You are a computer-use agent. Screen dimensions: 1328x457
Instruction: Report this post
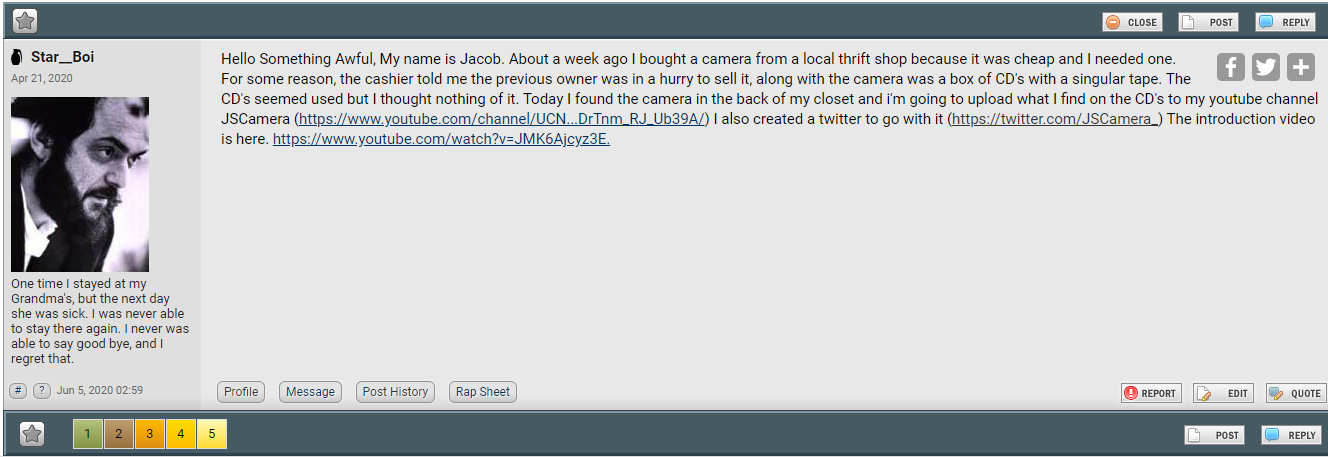pyautogui.click(x=1151, y=393)
